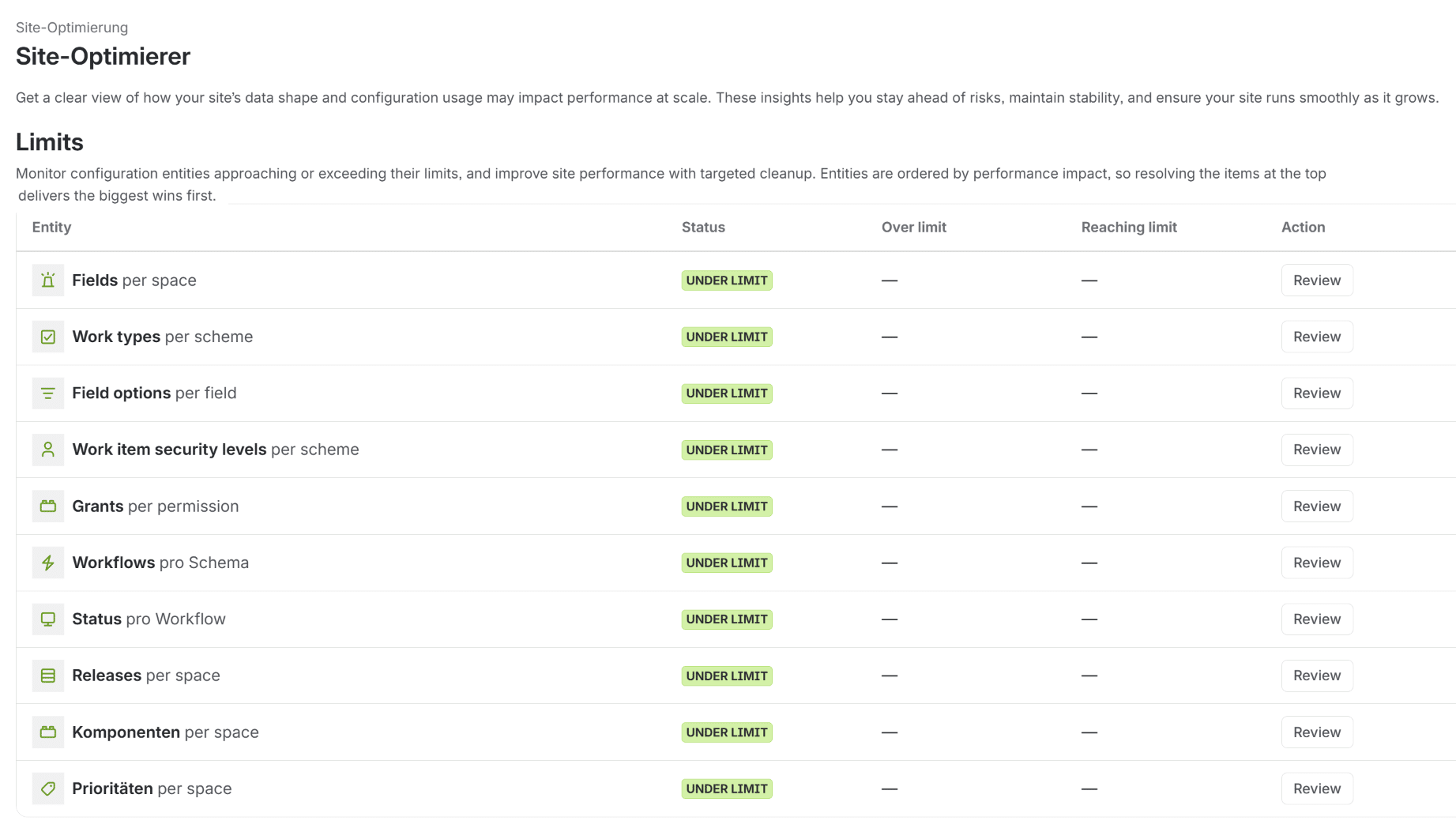The width and height of the screenshot is (1456, 832).
Task: Review Fields per space
Action: (1317, 280)
